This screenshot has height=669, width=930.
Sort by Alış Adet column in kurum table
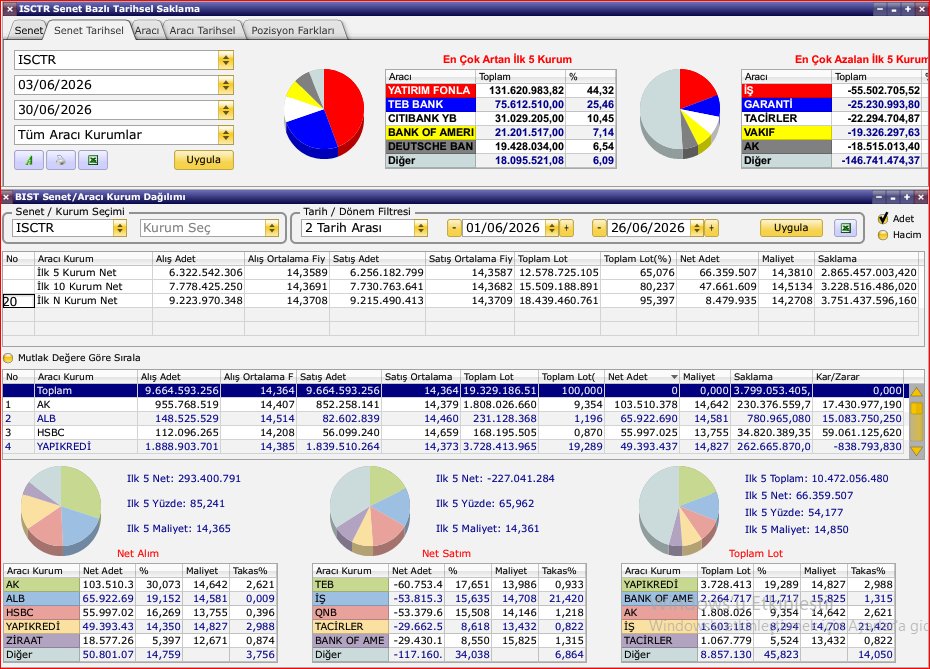179,377
